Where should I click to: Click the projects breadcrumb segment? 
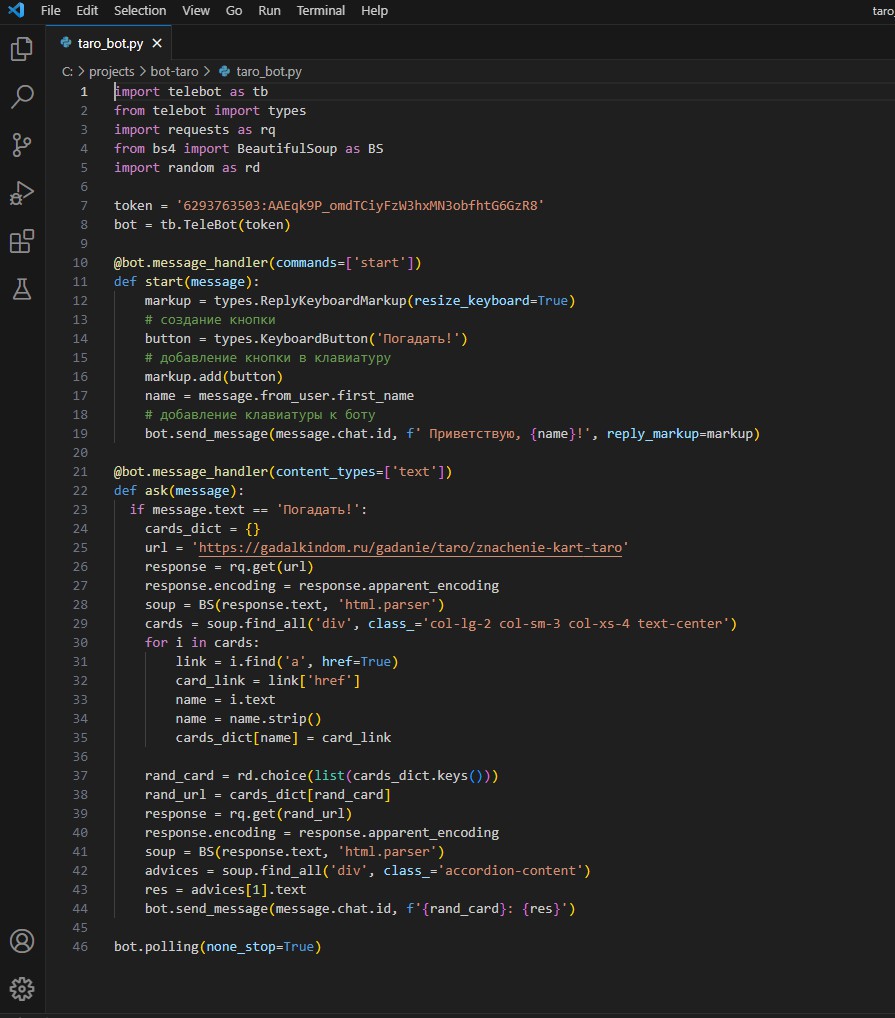point(112,71)
